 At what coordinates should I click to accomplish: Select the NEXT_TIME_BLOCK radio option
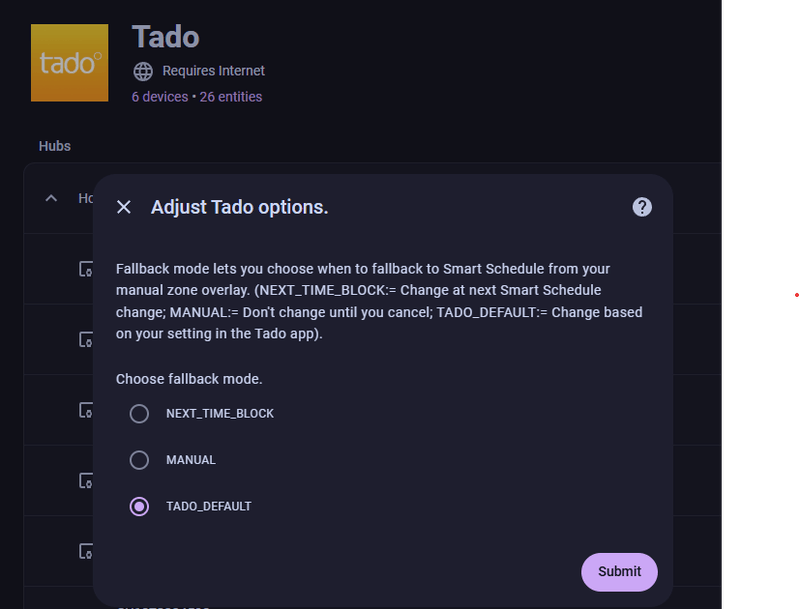point(139,413)
